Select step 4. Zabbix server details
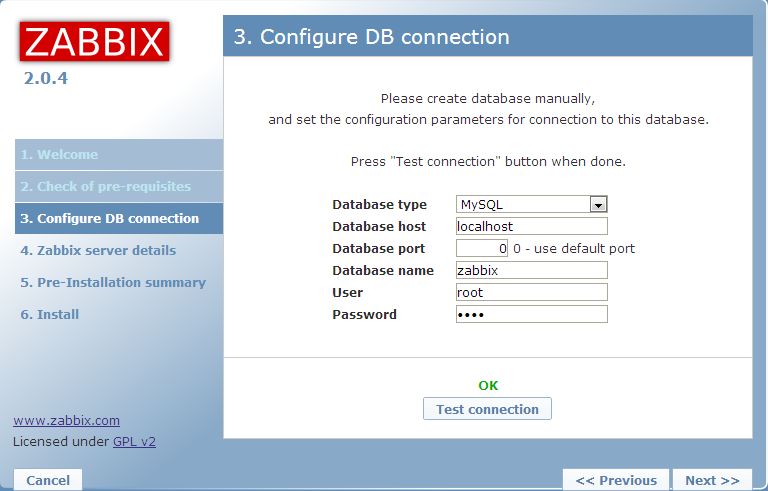768x491 pixels. 119,250
